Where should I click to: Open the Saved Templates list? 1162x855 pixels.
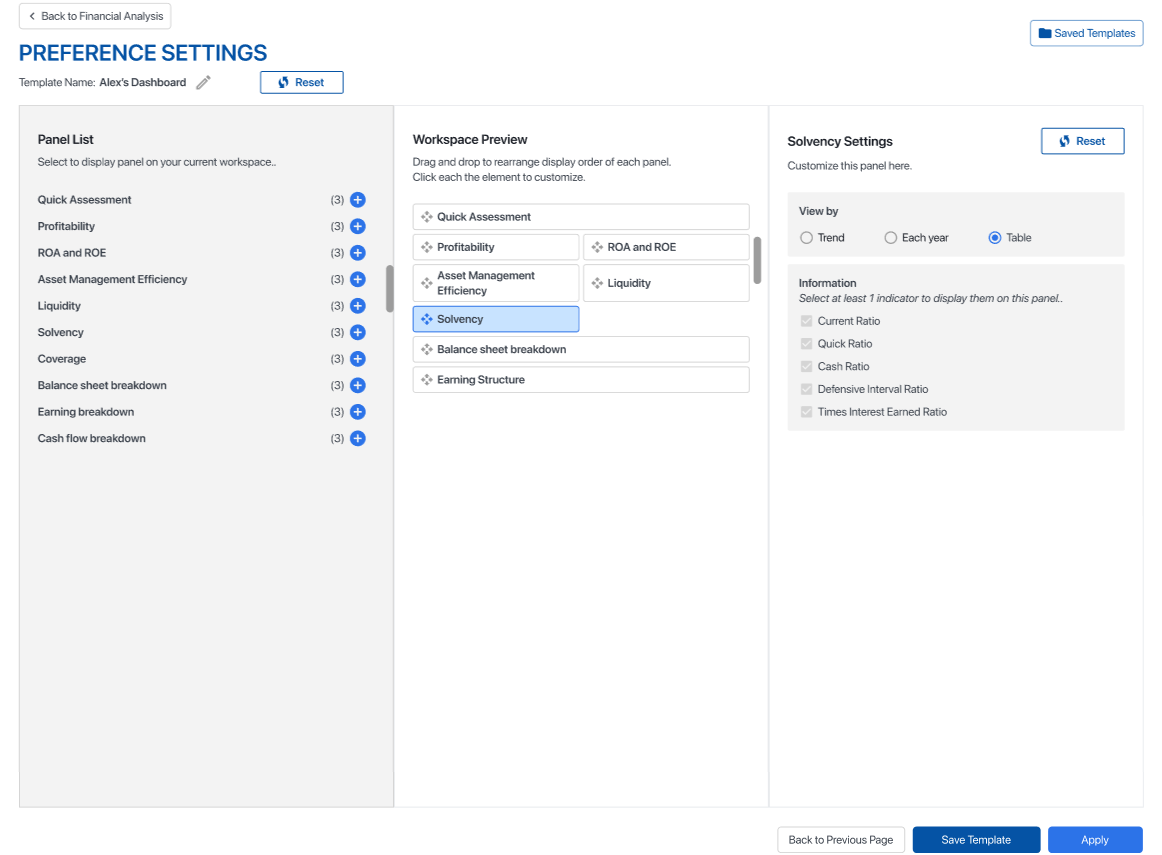[1086, 33]
